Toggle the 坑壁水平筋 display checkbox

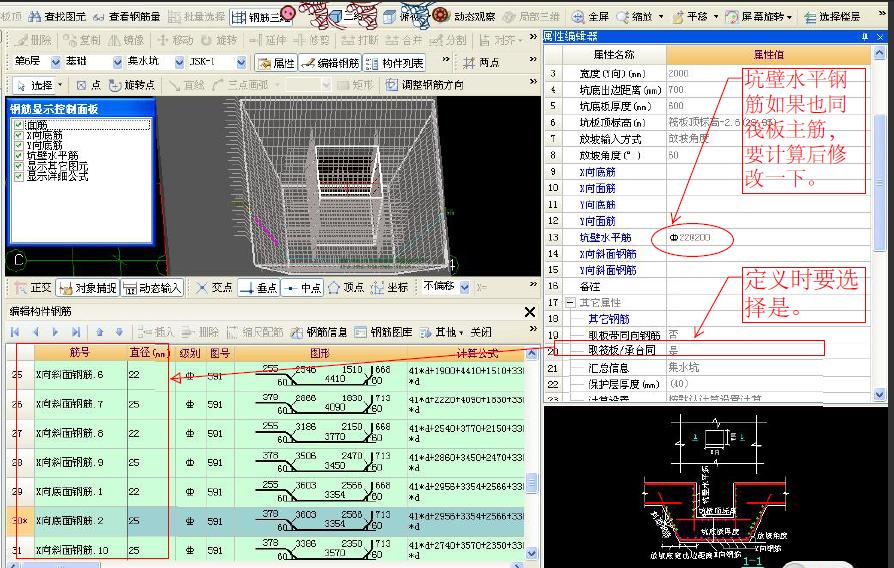point(19,156)
